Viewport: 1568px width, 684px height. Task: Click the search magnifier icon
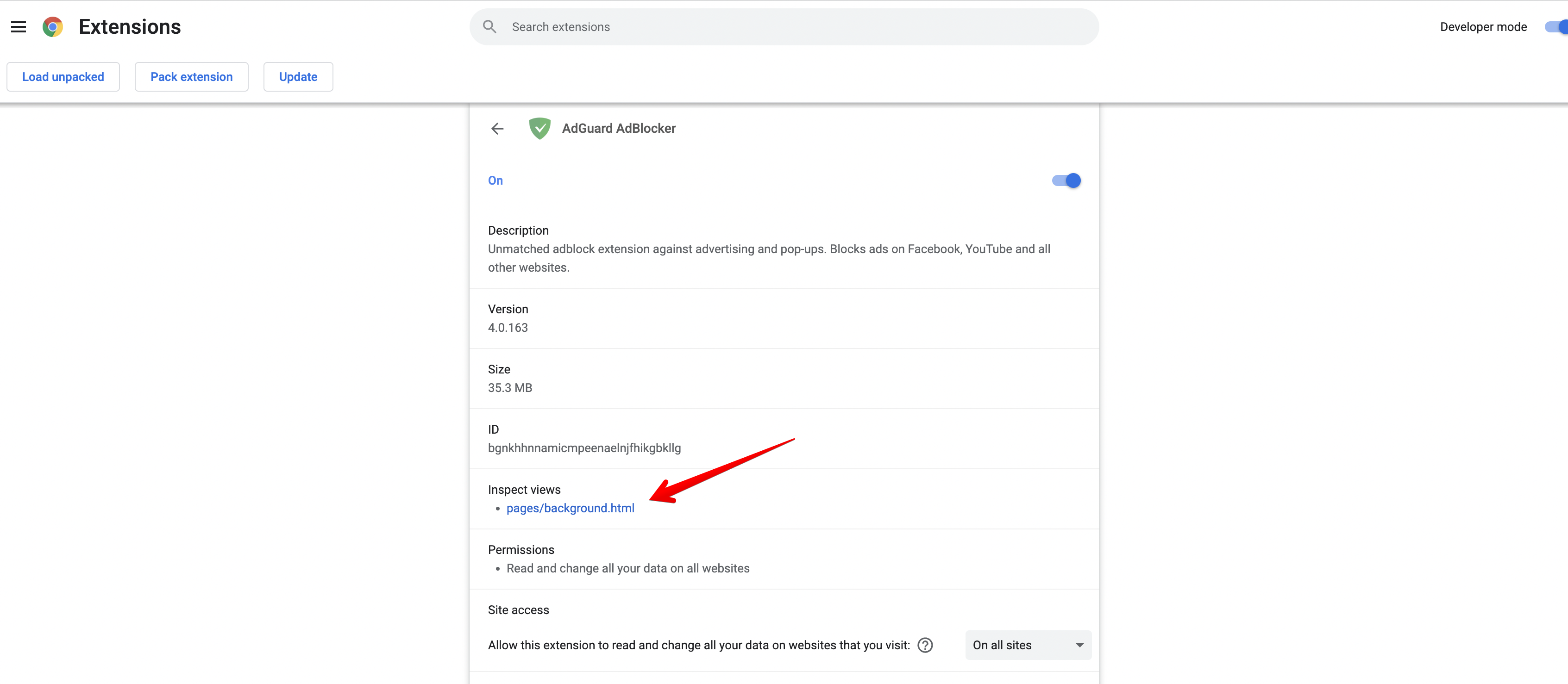coord(489,27)
